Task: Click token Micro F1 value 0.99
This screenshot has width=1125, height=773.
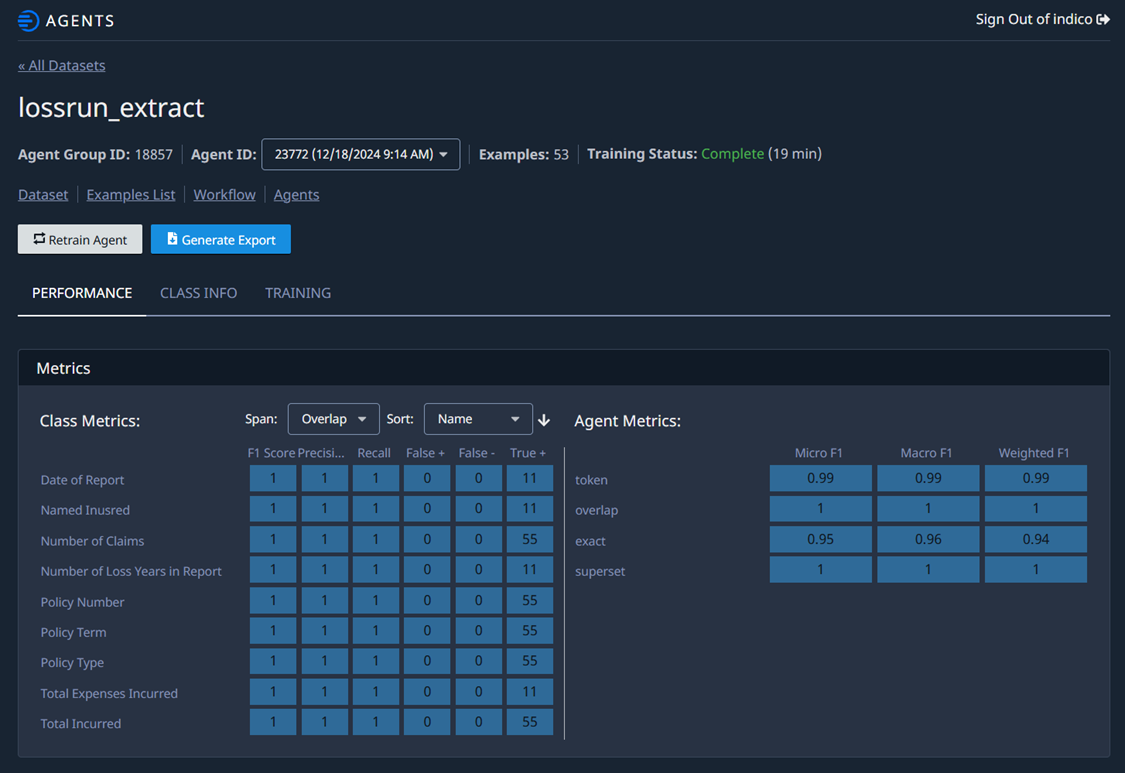Action: point(821,478)
